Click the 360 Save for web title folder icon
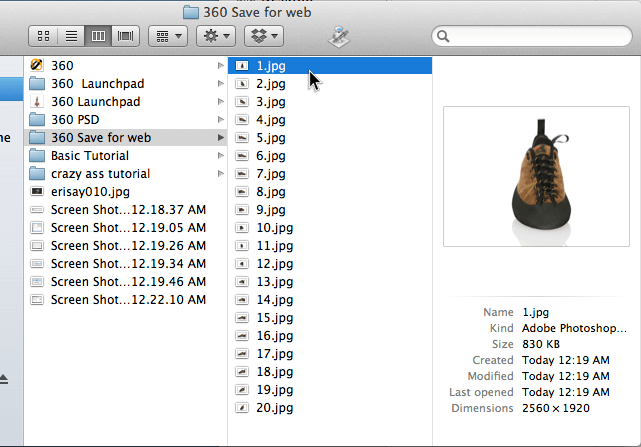The image size is (641, 447). tap(192, 11)
